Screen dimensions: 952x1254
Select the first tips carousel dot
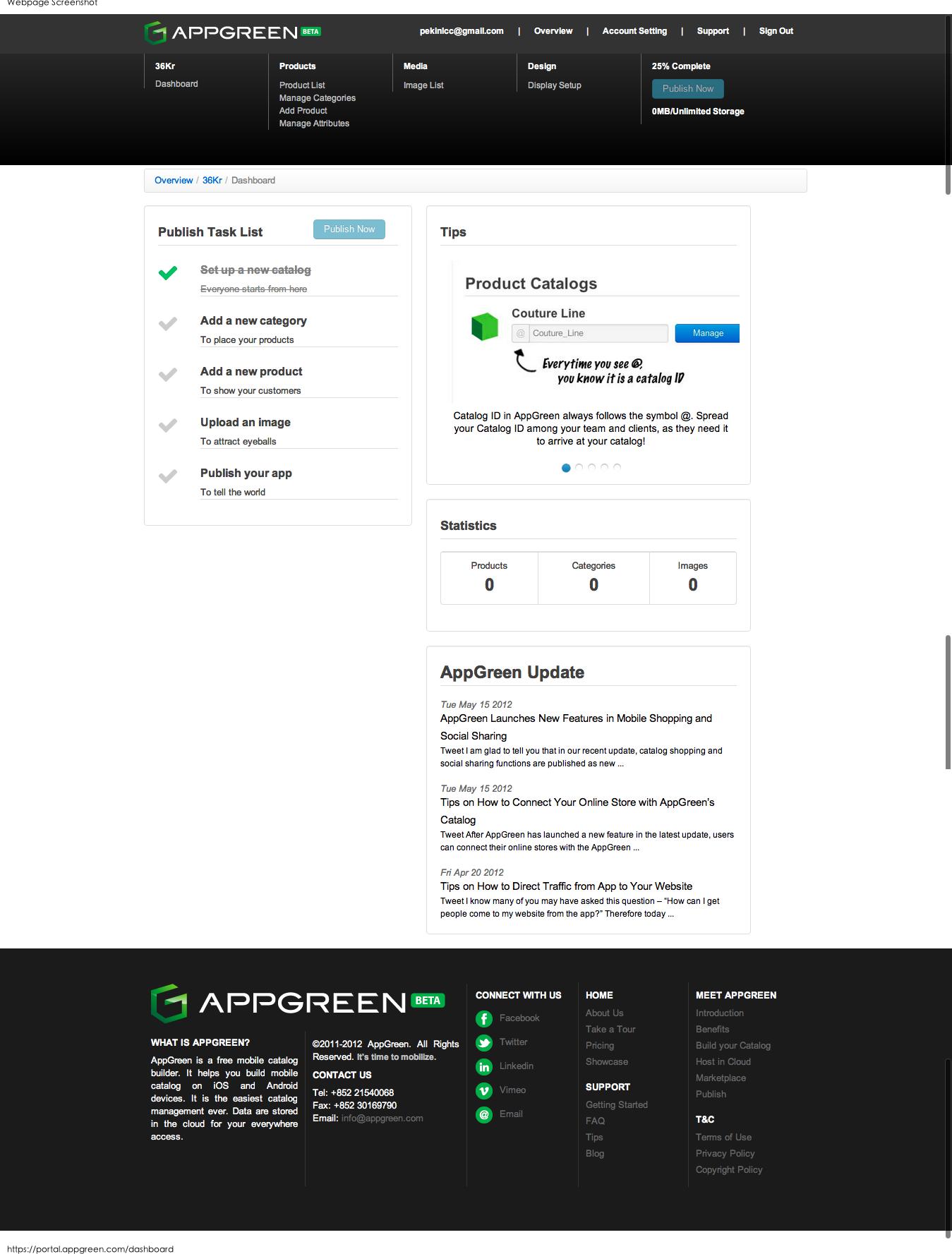566,468
